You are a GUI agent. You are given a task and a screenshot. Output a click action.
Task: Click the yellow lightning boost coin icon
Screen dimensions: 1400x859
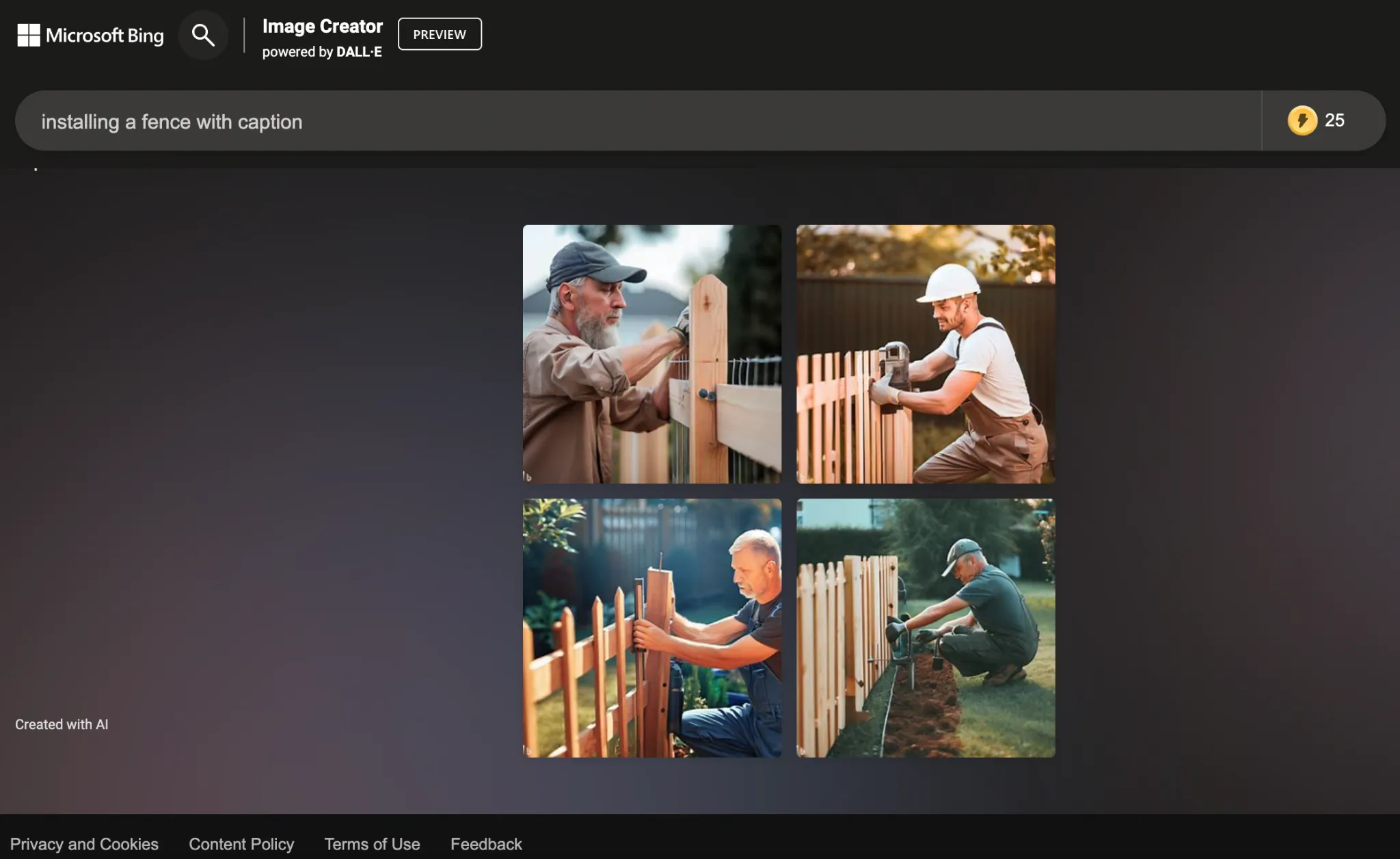click(1302, 120)
